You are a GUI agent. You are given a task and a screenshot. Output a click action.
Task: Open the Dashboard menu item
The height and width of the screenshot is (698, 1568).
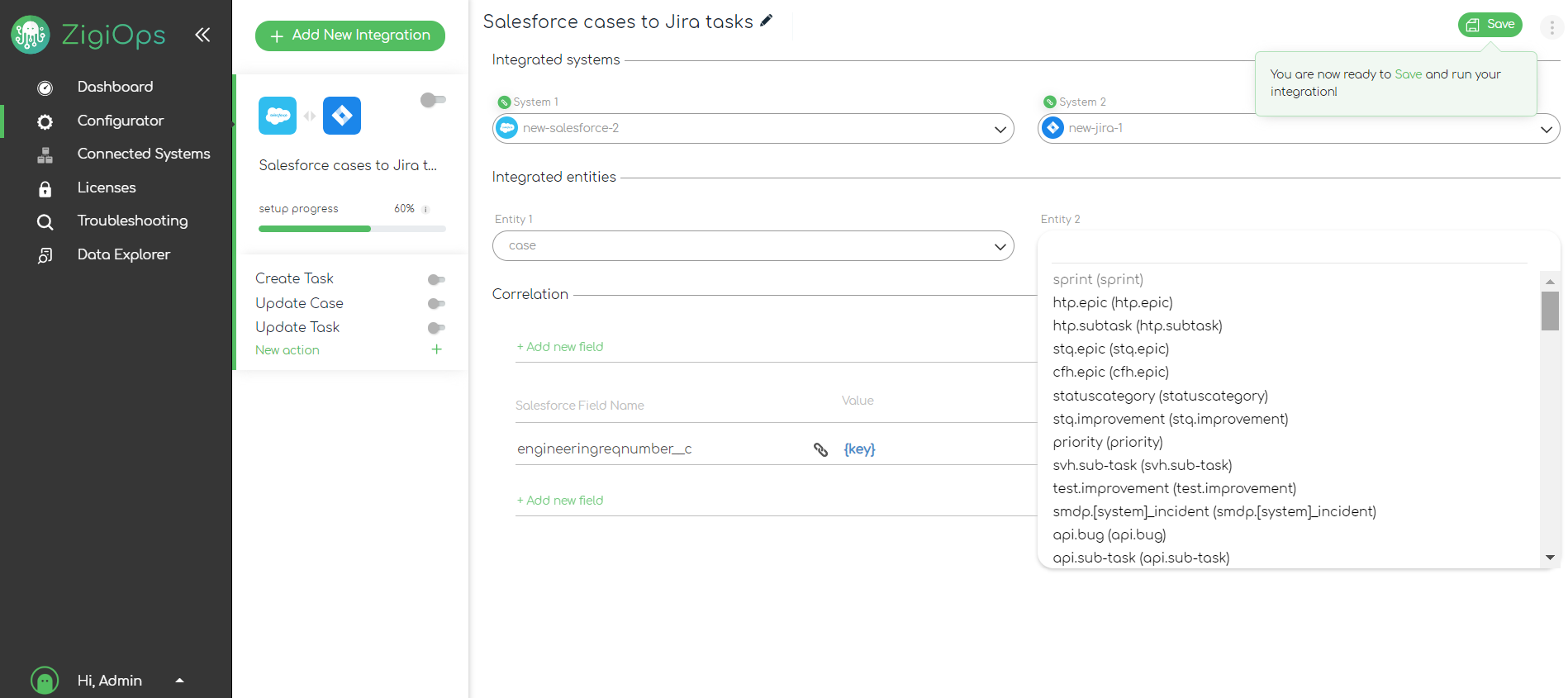pos(116,87)
